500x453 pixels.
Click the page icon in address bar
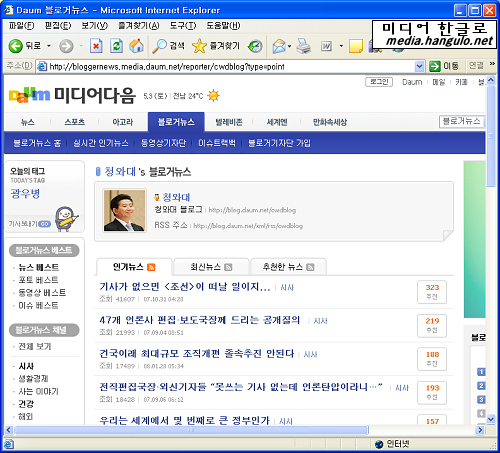pos(42,66)
